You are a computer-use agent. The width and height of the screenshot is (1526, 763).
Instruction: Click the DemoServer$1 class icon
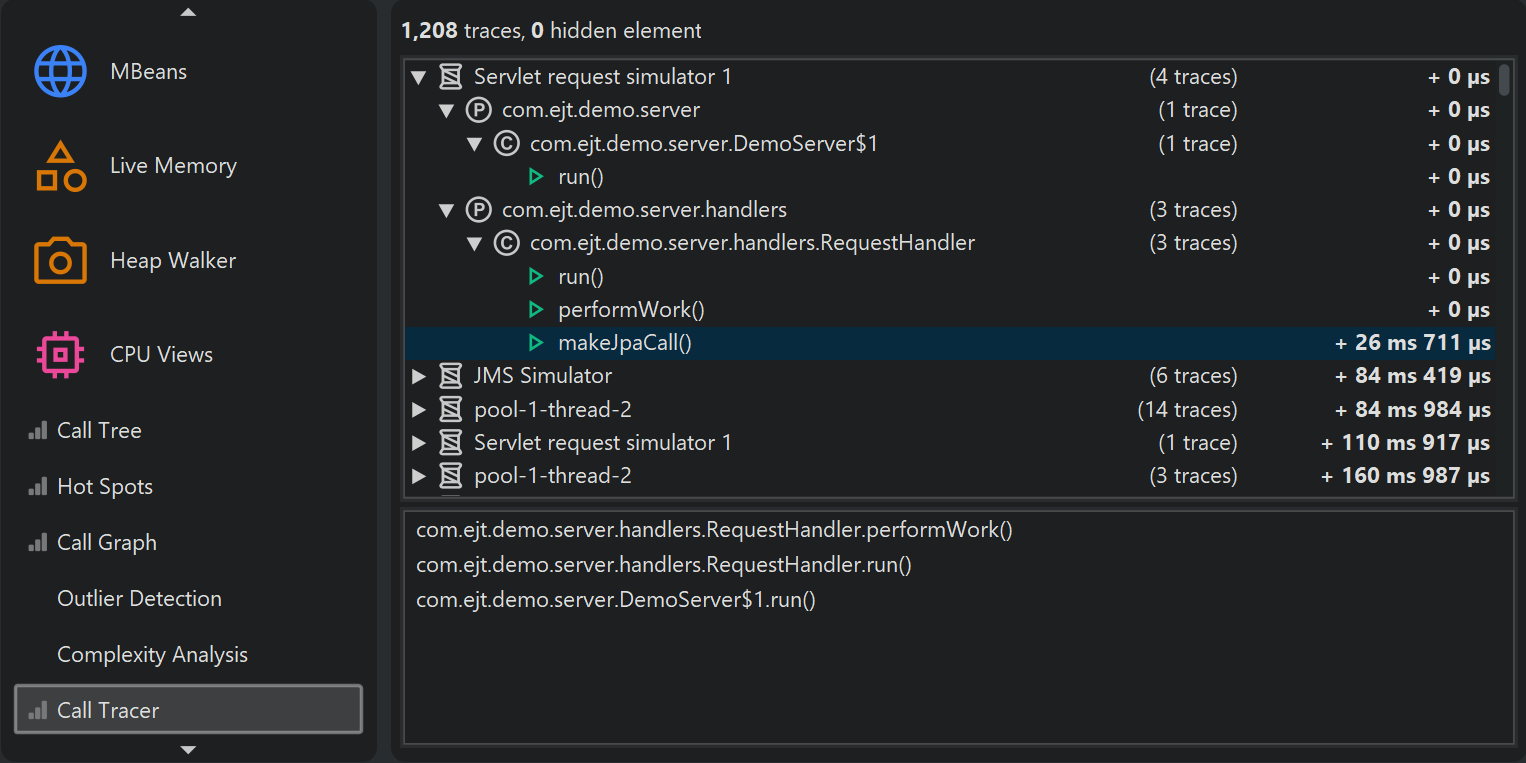coord(507,144)
